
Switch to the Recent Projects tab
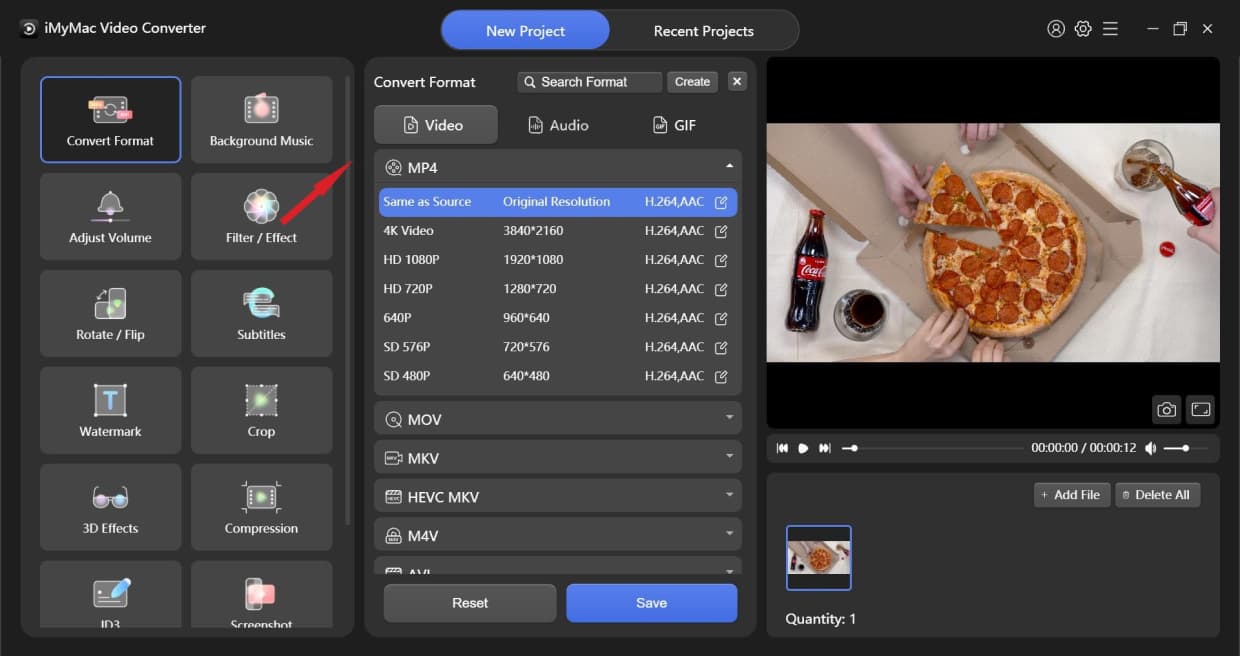tap(704, 31)
